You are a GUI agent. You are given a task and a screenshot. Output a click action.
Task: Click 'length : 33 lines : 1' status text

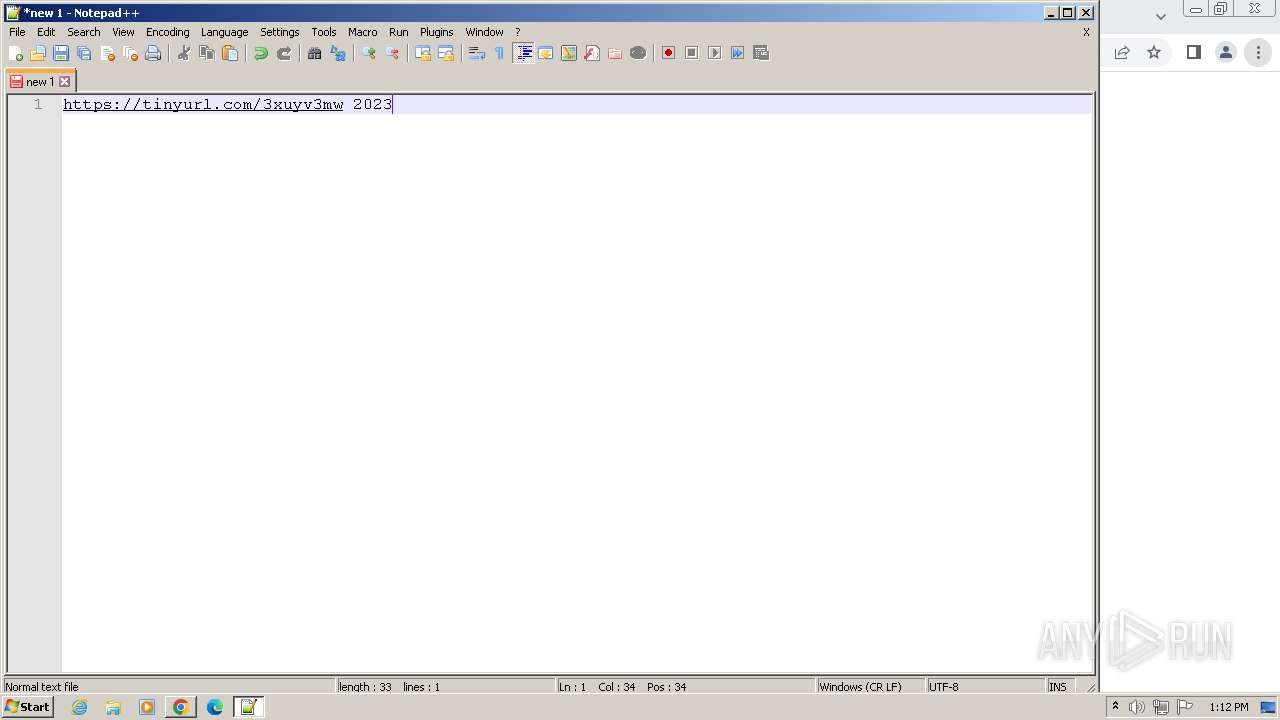click(389, 687)
